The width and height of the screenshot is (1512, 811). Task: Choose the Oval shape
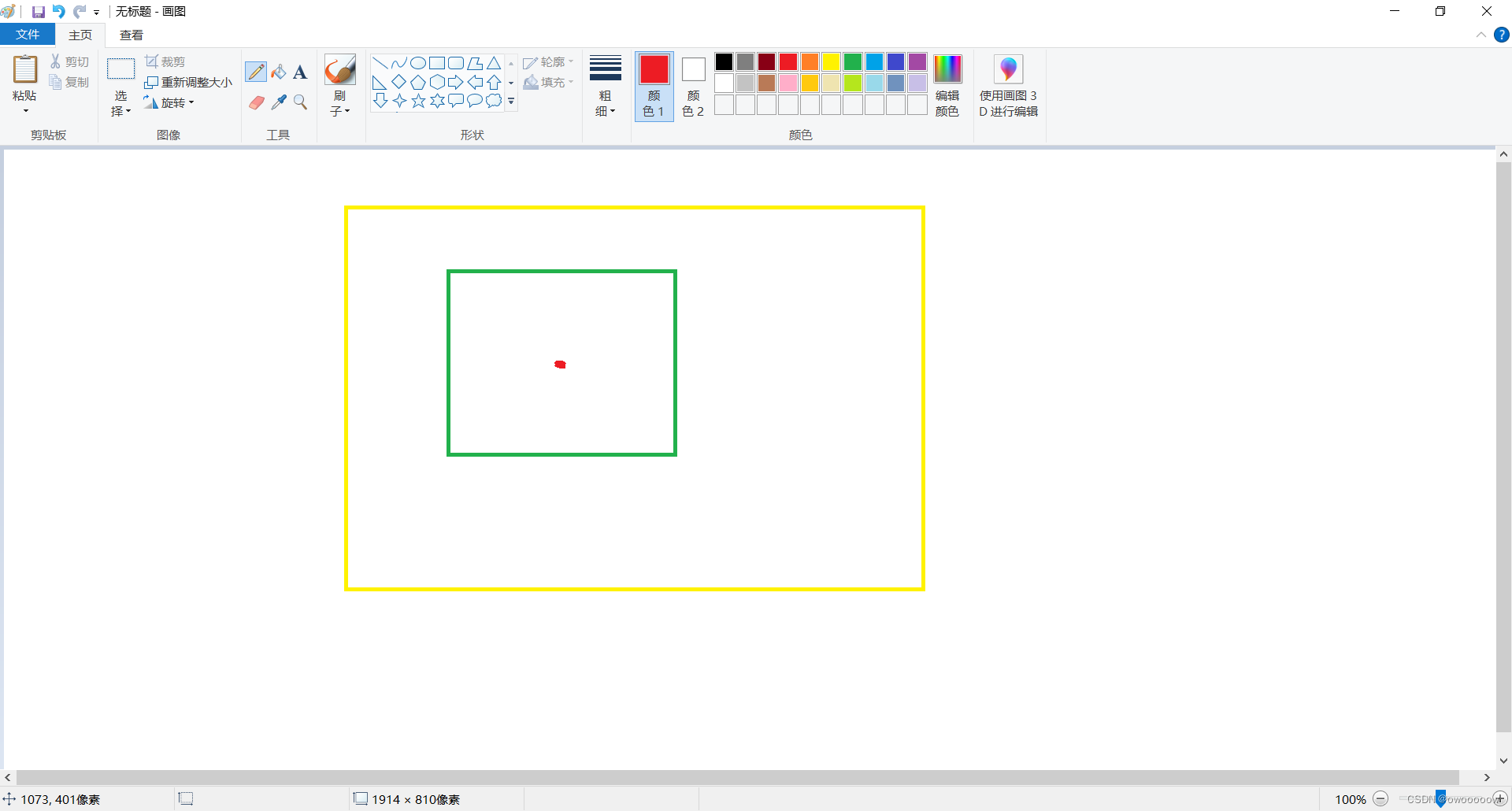418,63
